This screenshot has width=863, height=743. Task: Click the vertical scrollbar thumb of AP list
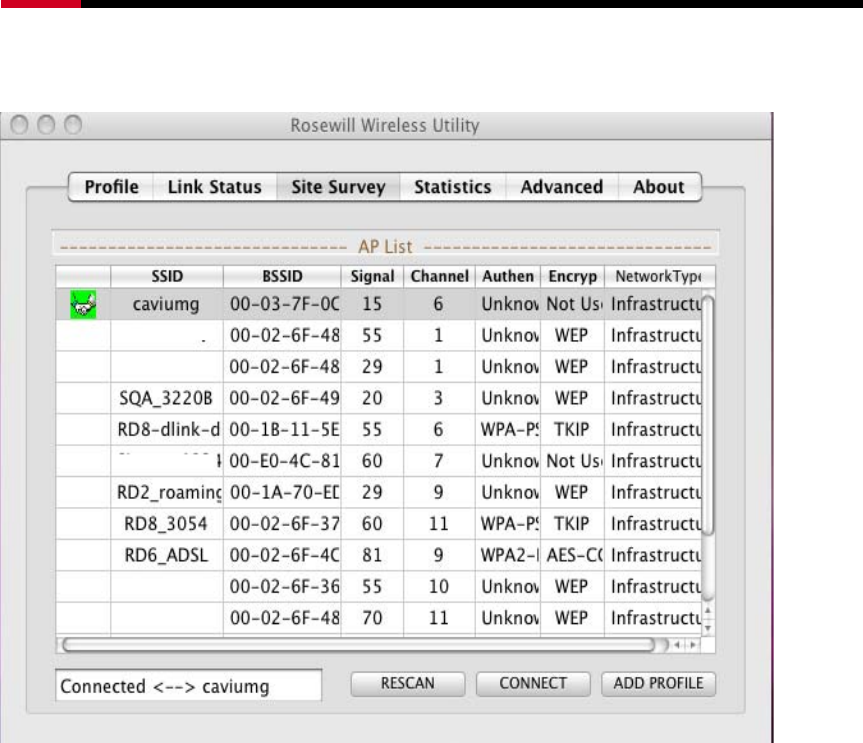[708, 416]
